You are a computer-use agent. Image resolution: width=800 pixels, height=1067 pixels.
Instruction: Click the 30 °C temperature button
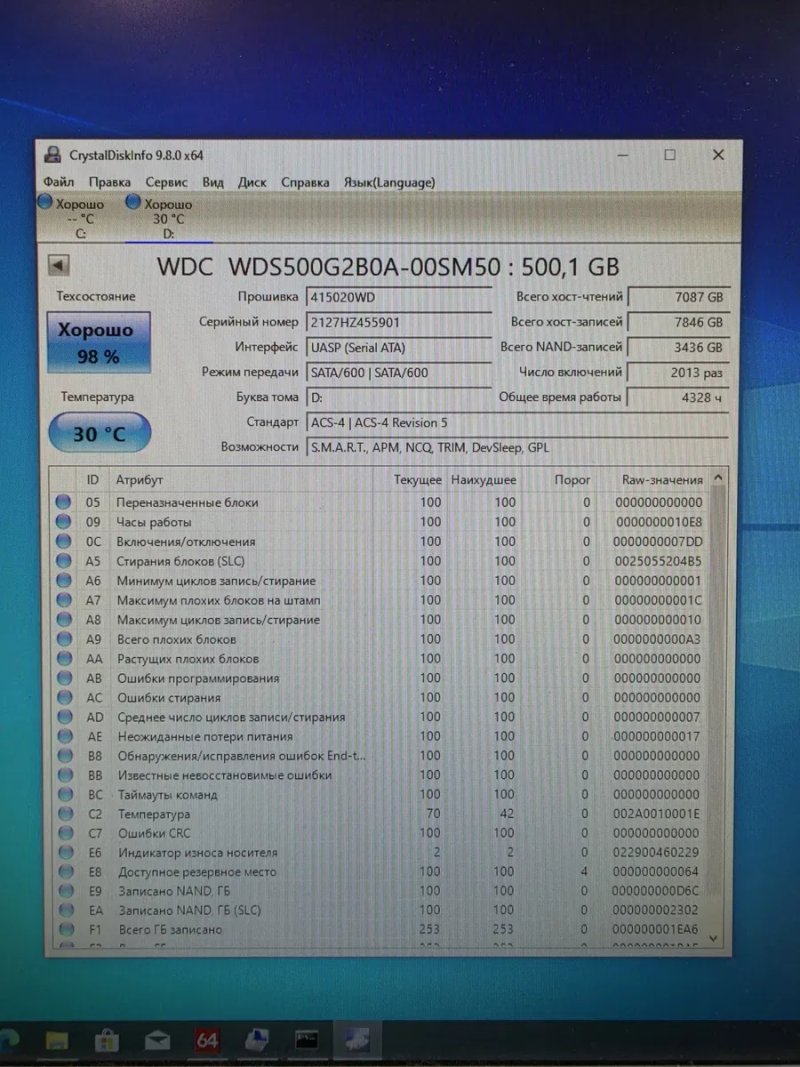[99, 433]
